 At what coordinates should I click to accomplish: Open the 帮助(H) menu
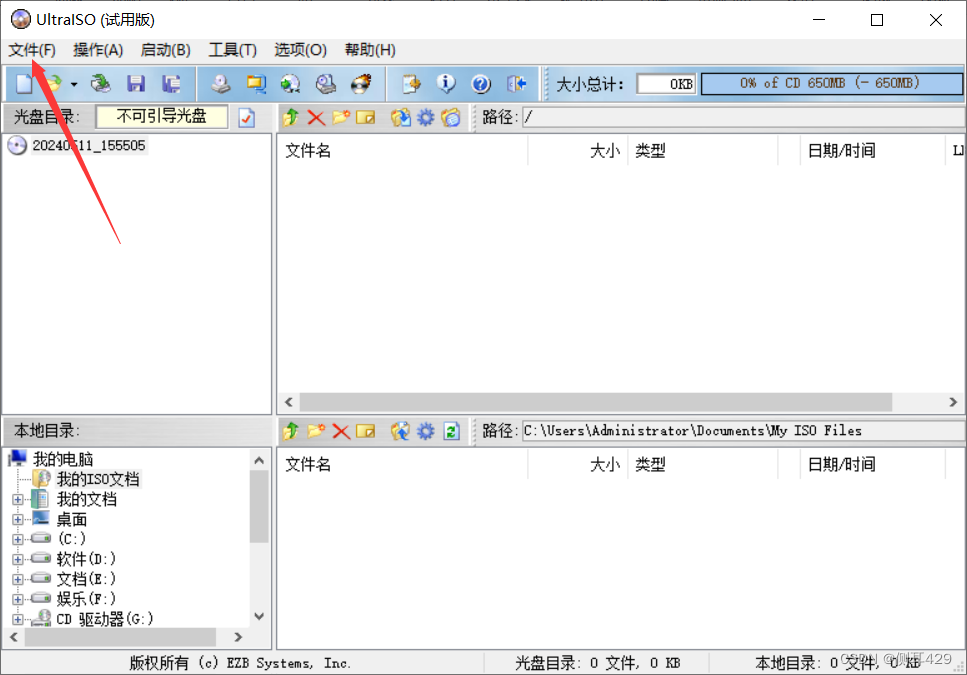[370, 50]
